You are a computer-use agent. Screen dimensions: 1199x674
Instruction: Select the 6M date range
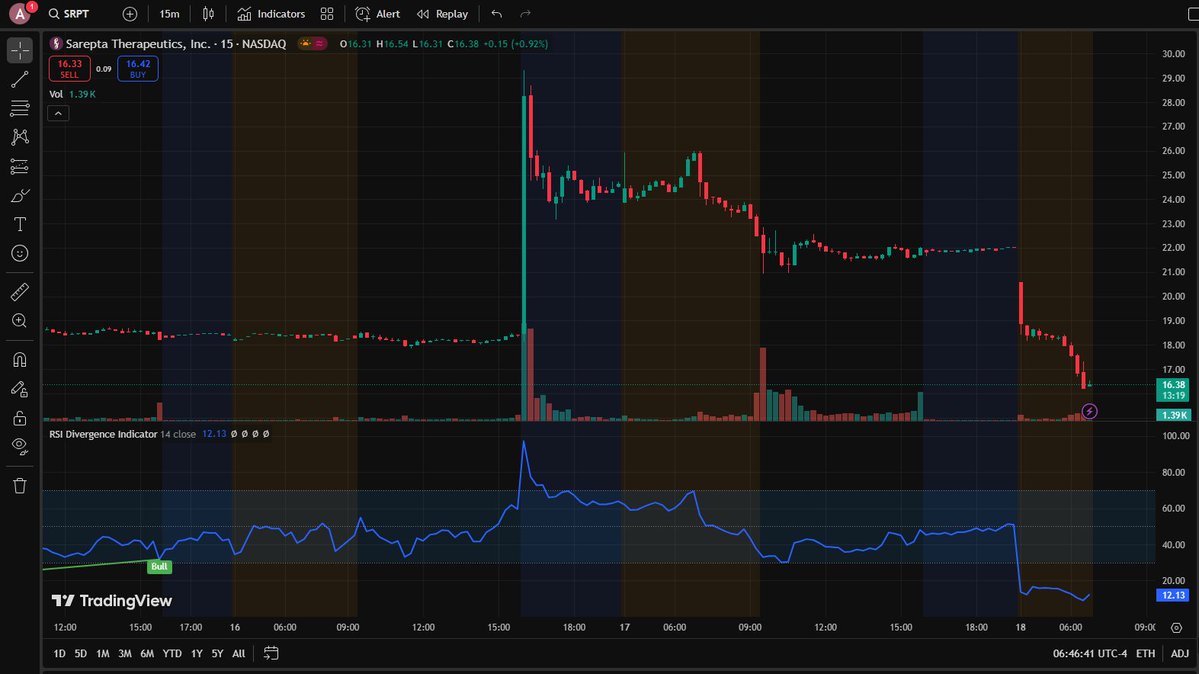coord(147,653)
